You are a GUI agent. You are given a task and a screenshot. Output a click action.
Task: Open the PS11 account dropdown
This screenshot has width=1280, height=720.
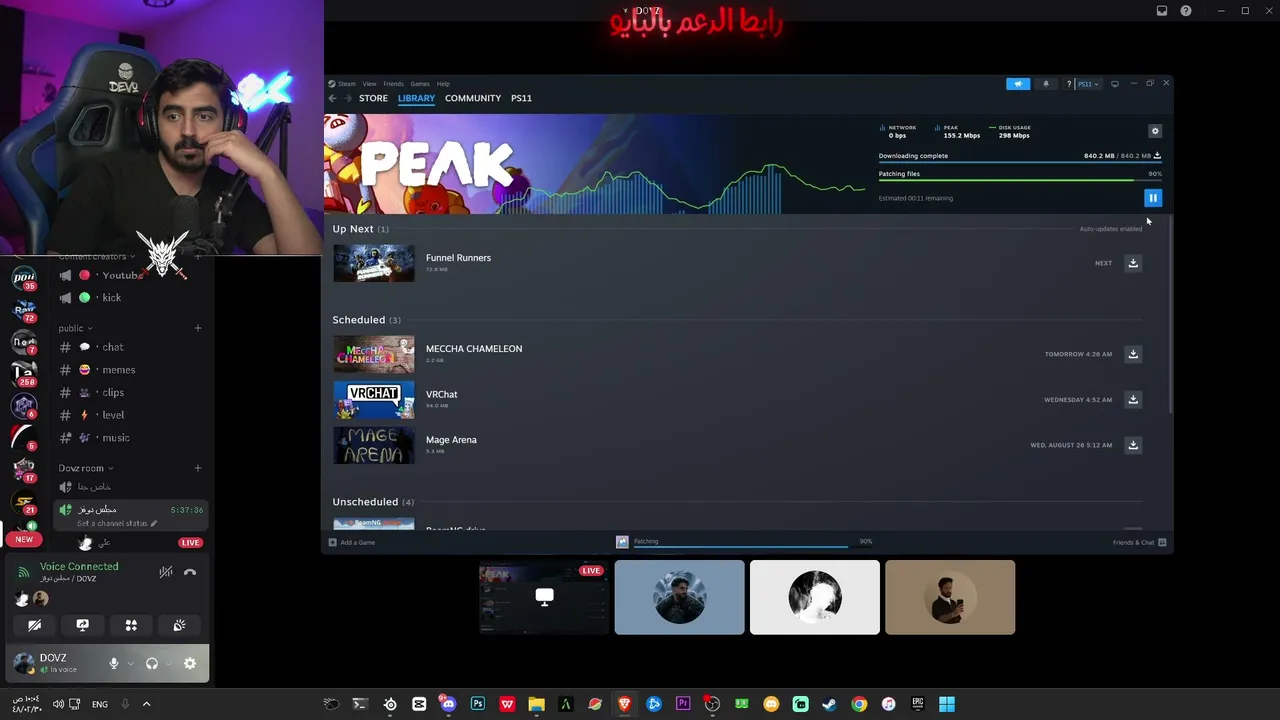point(1088,84)
